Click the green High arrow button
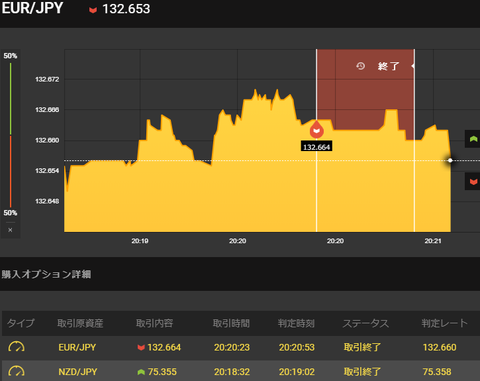The image size is (480, 381). pyautogui.click(x=473, y=139)
